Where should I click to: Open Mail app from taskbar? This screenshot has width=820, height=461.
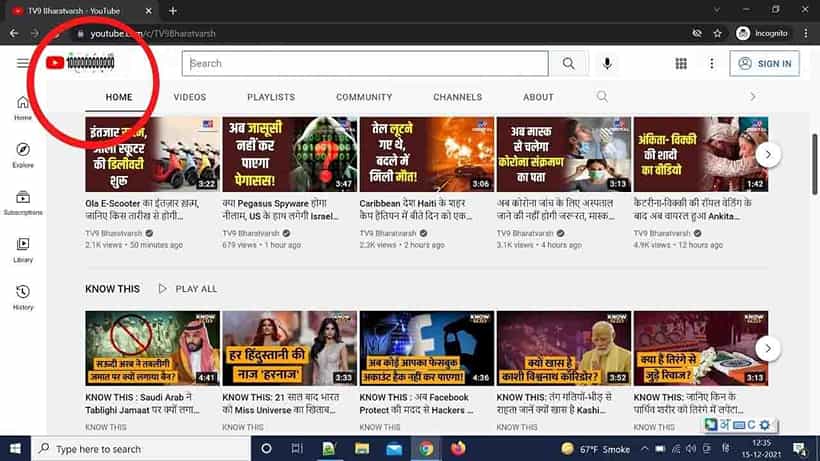coord(394,448)
